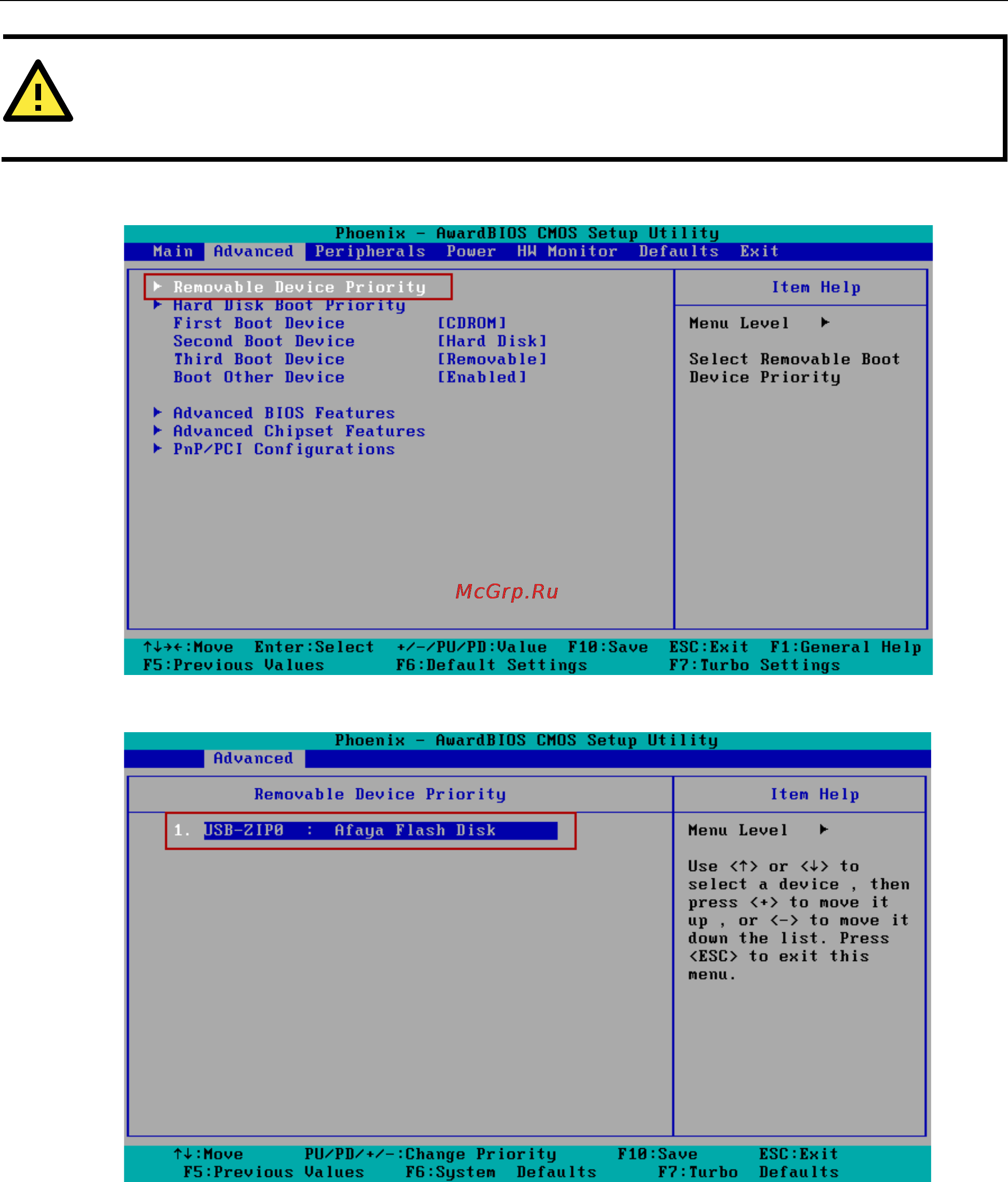
Task: Click PU/PD/+/-:Change Priority hint
Action: click(x=430, y=1154)
